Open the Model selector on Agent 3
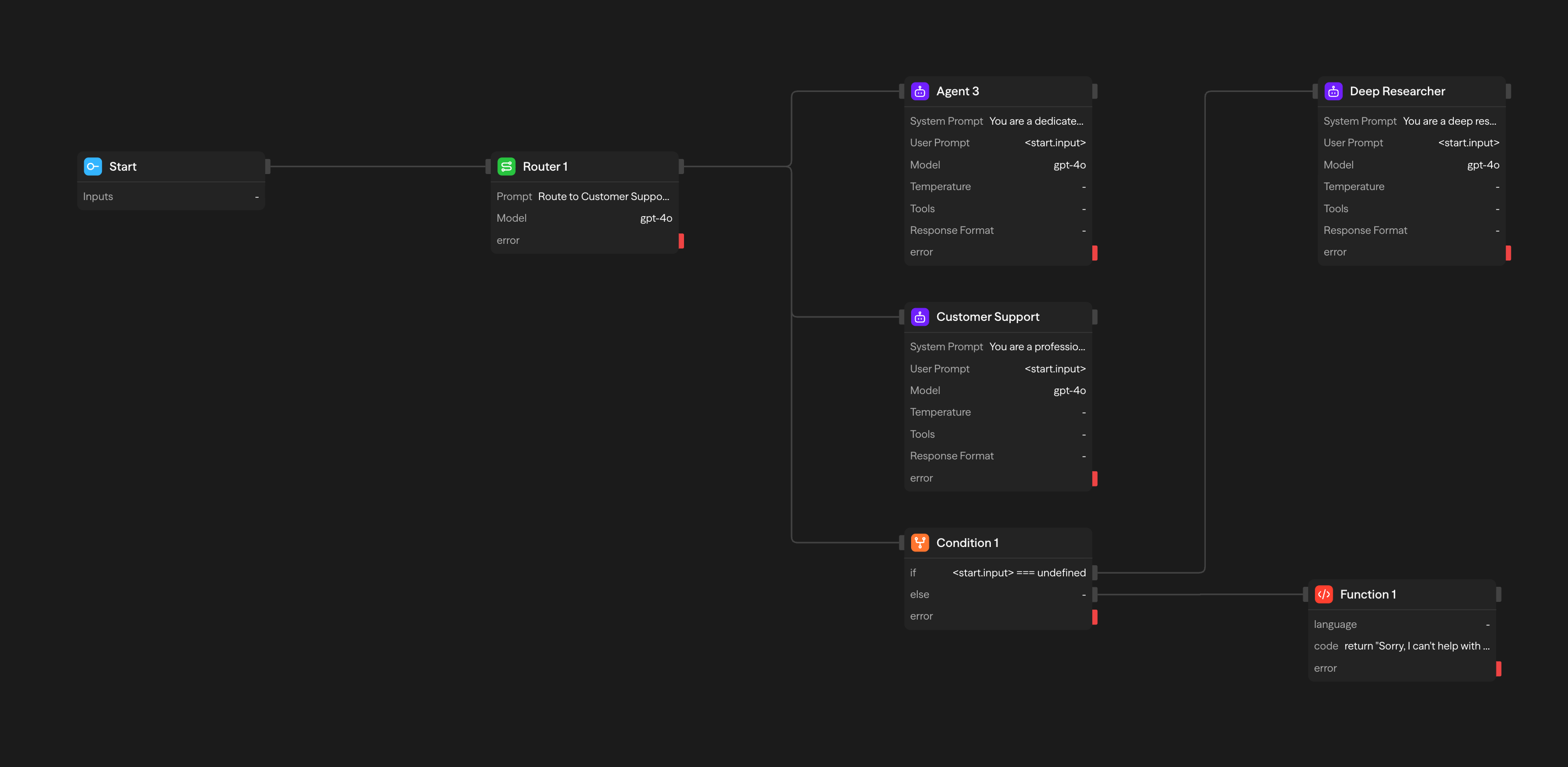 [1070, 165]
